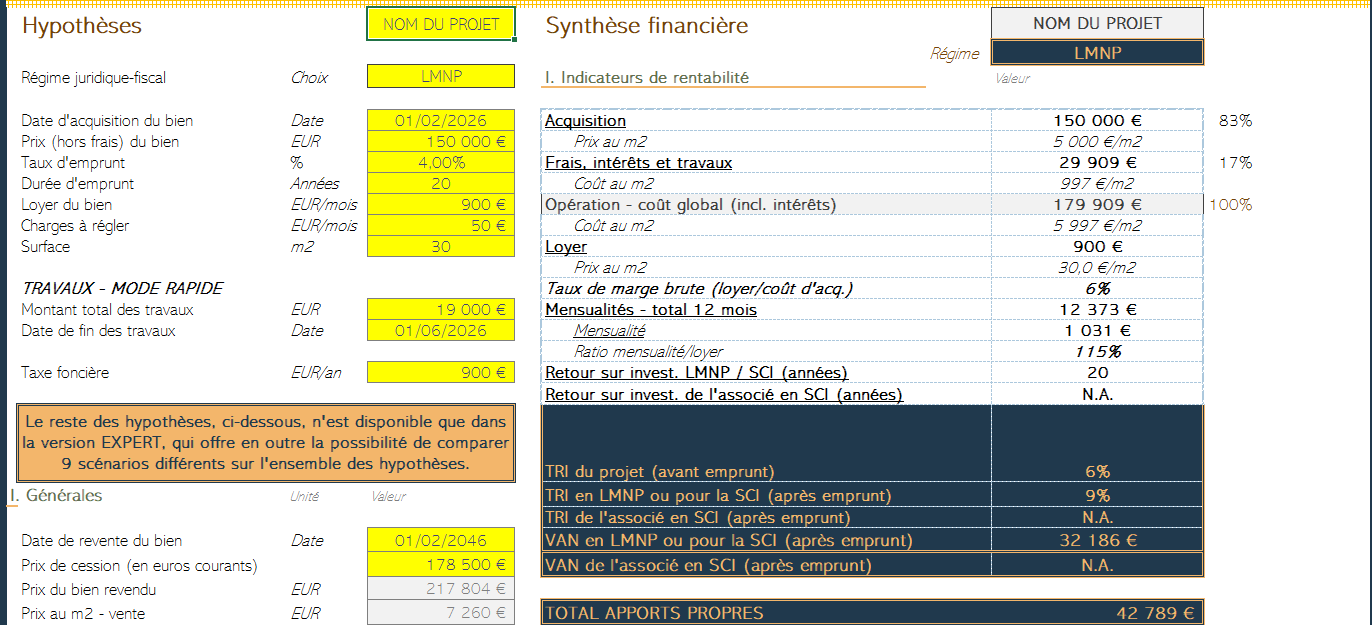Click the Frais, intérêts et travaux label
Screen dimensions: 1372x625
[x=638, y=163]
